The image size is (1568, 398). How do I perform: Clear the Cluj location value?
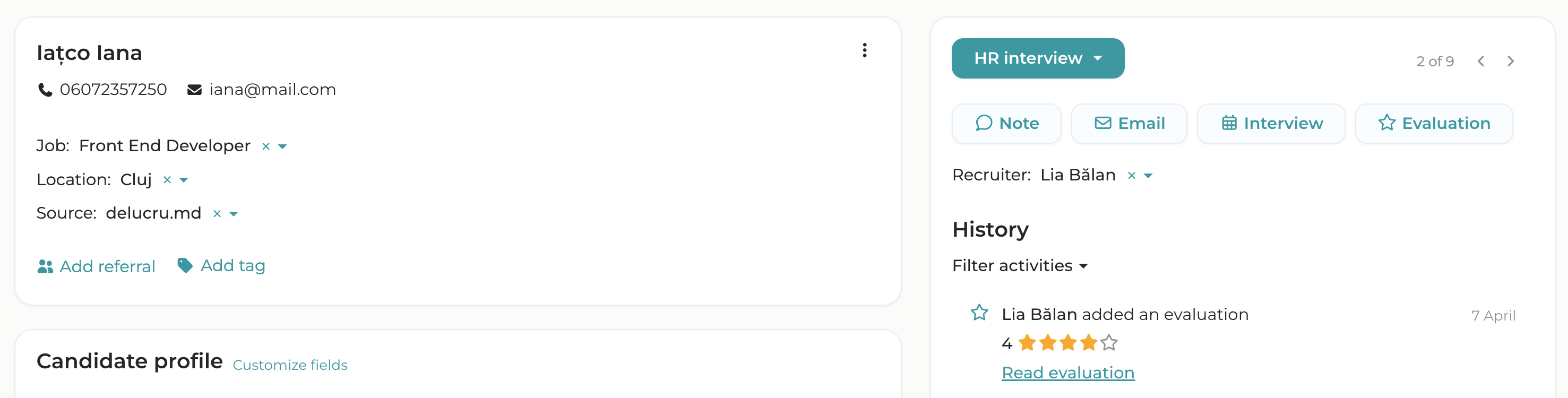point(167,180)
